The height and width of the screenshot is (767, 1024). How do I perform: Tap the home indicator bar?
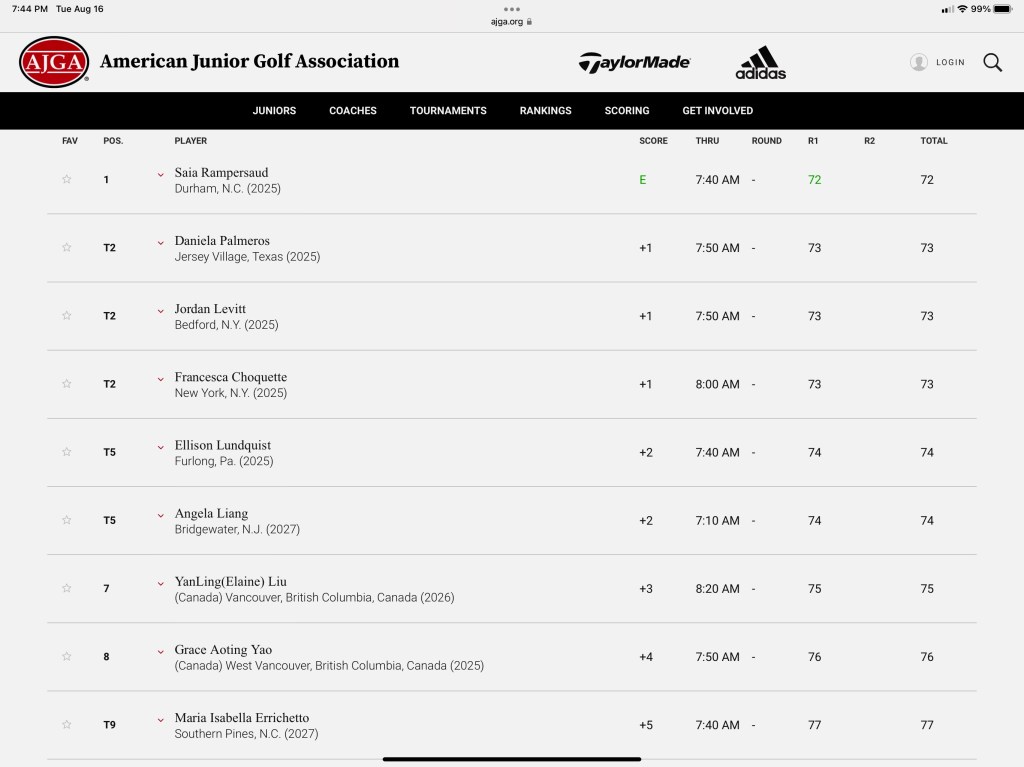[512, 759]
